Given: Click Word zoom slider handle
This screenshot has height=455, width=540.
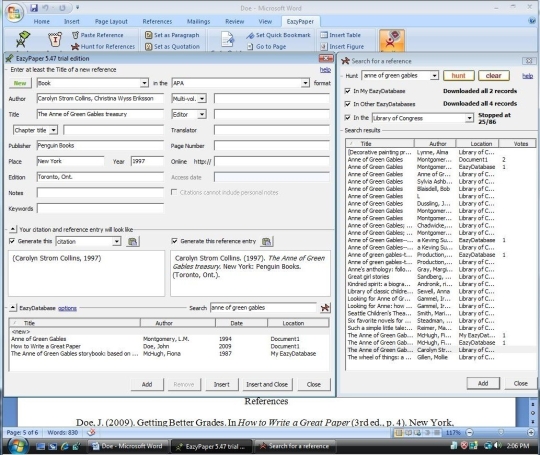Looking at the screenshot, I should point(501,432).
